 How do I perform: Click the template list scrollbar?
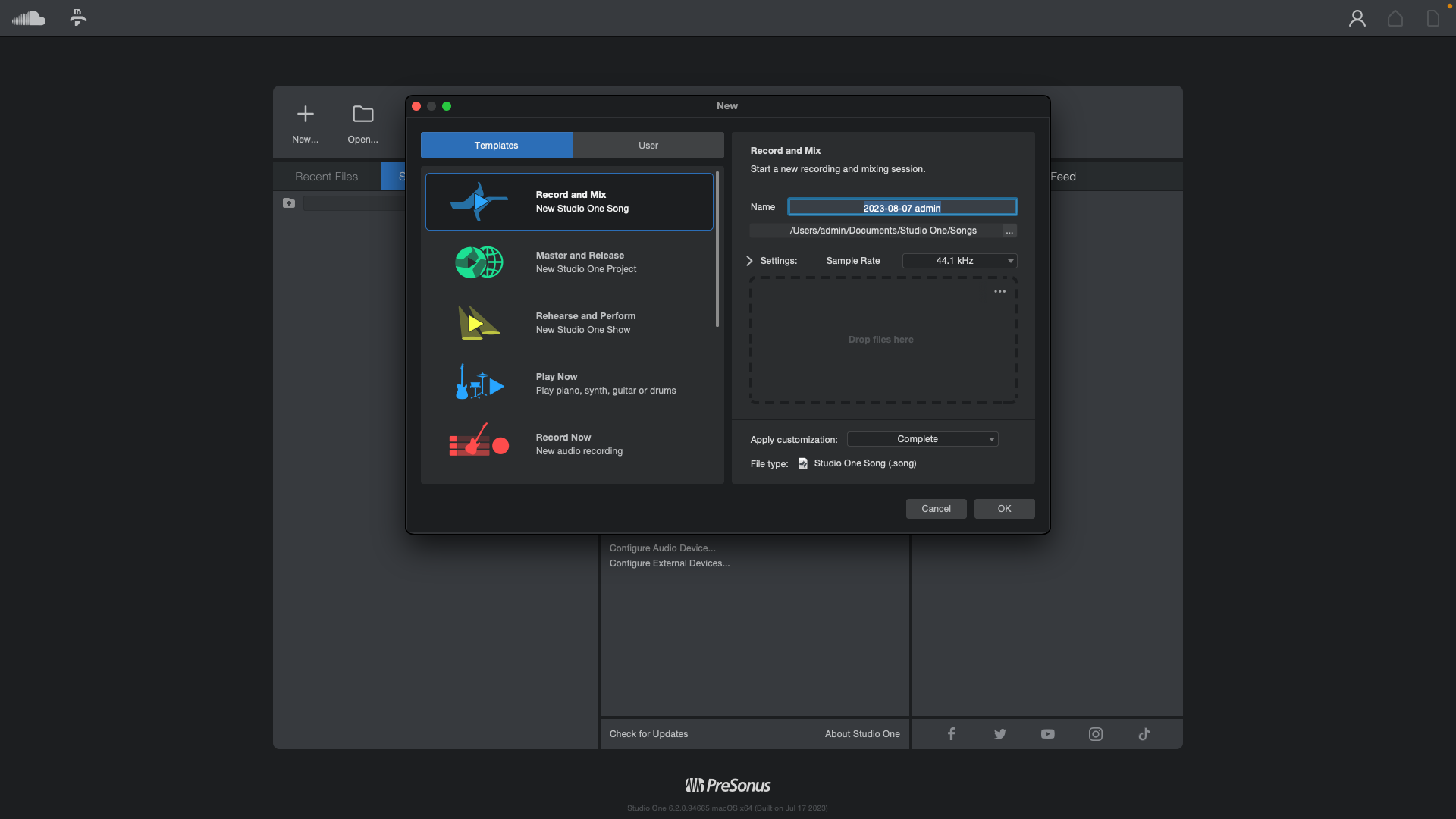point(717,250)
